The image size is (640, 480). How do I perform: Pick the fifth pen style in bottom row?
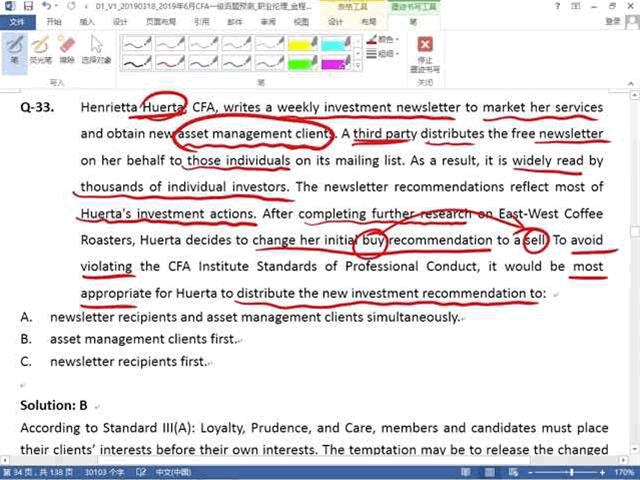click(x=269, y=63)
